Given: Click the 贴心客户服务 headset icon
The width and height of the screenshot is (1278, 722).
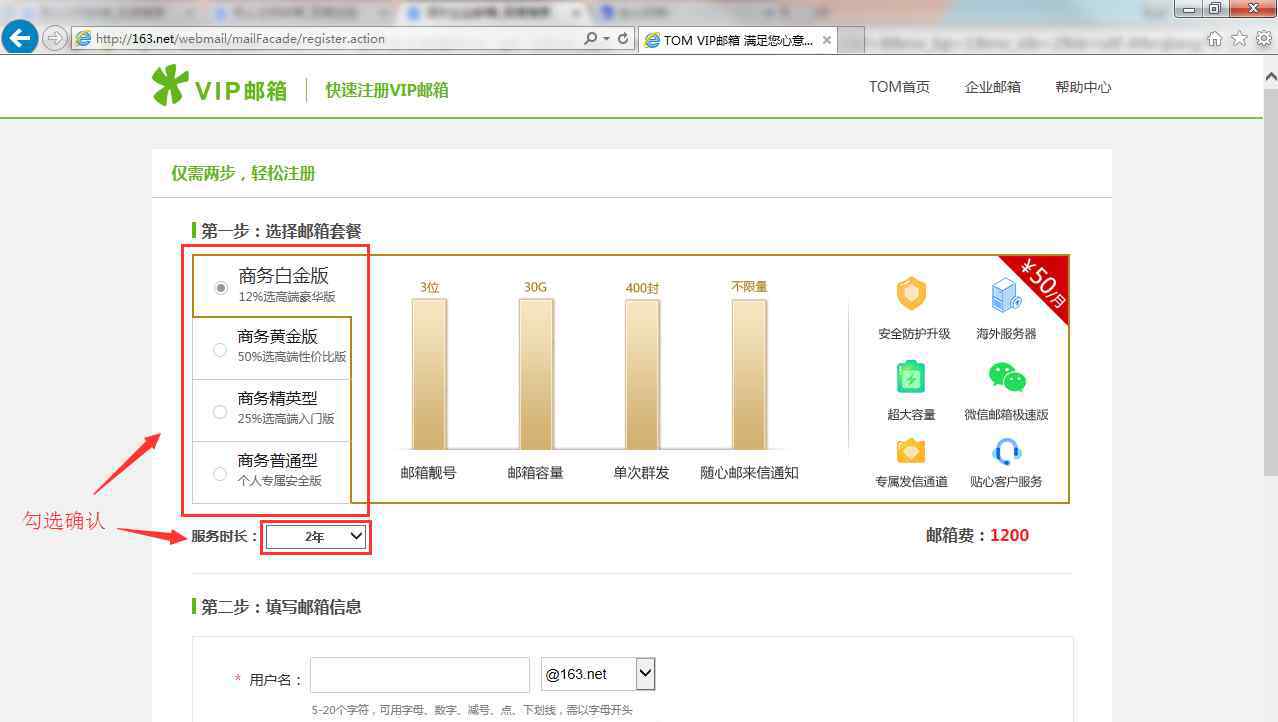Looking at the screenshot, I should point(1007,452).
